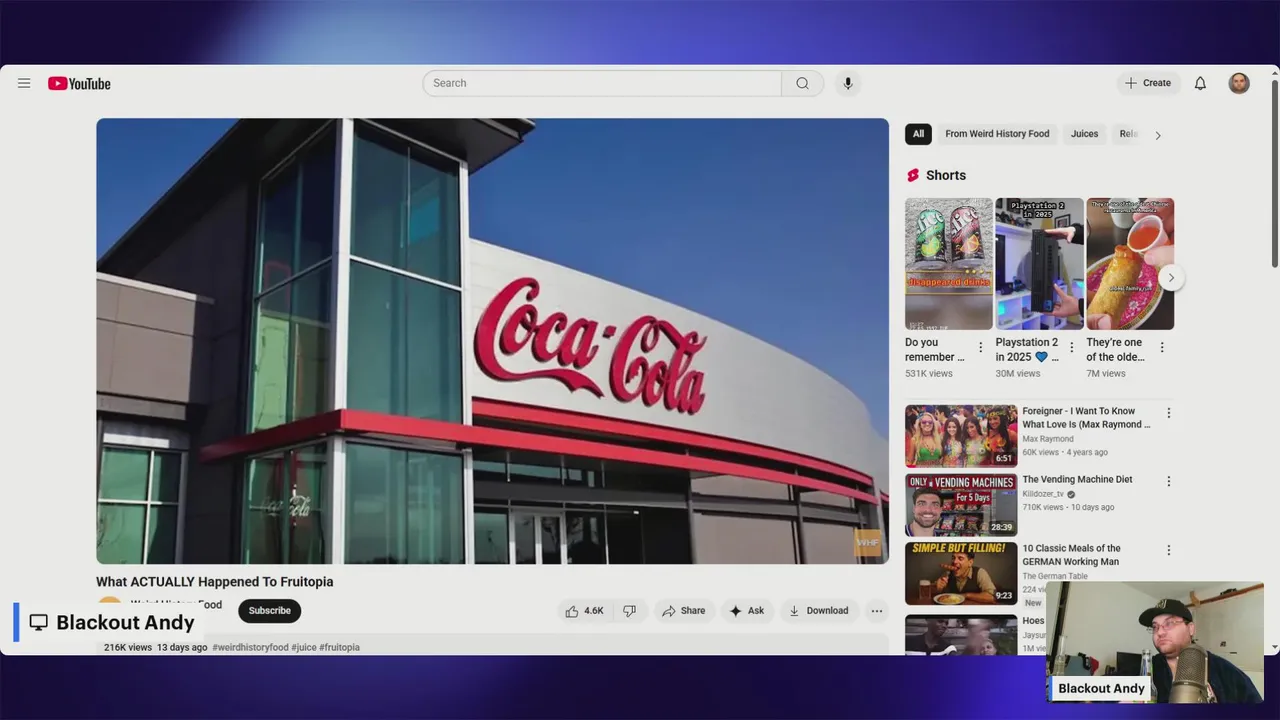The height and width of the screenshot is (720, 1280).
Task: Open 'They're one of the olde' short thumbnail
Action: pos(1130,264)
